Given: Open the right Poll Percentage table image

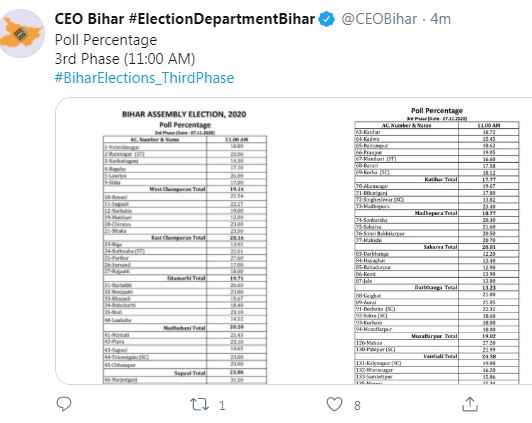Looking at the screenshot, I should [437, 244].
